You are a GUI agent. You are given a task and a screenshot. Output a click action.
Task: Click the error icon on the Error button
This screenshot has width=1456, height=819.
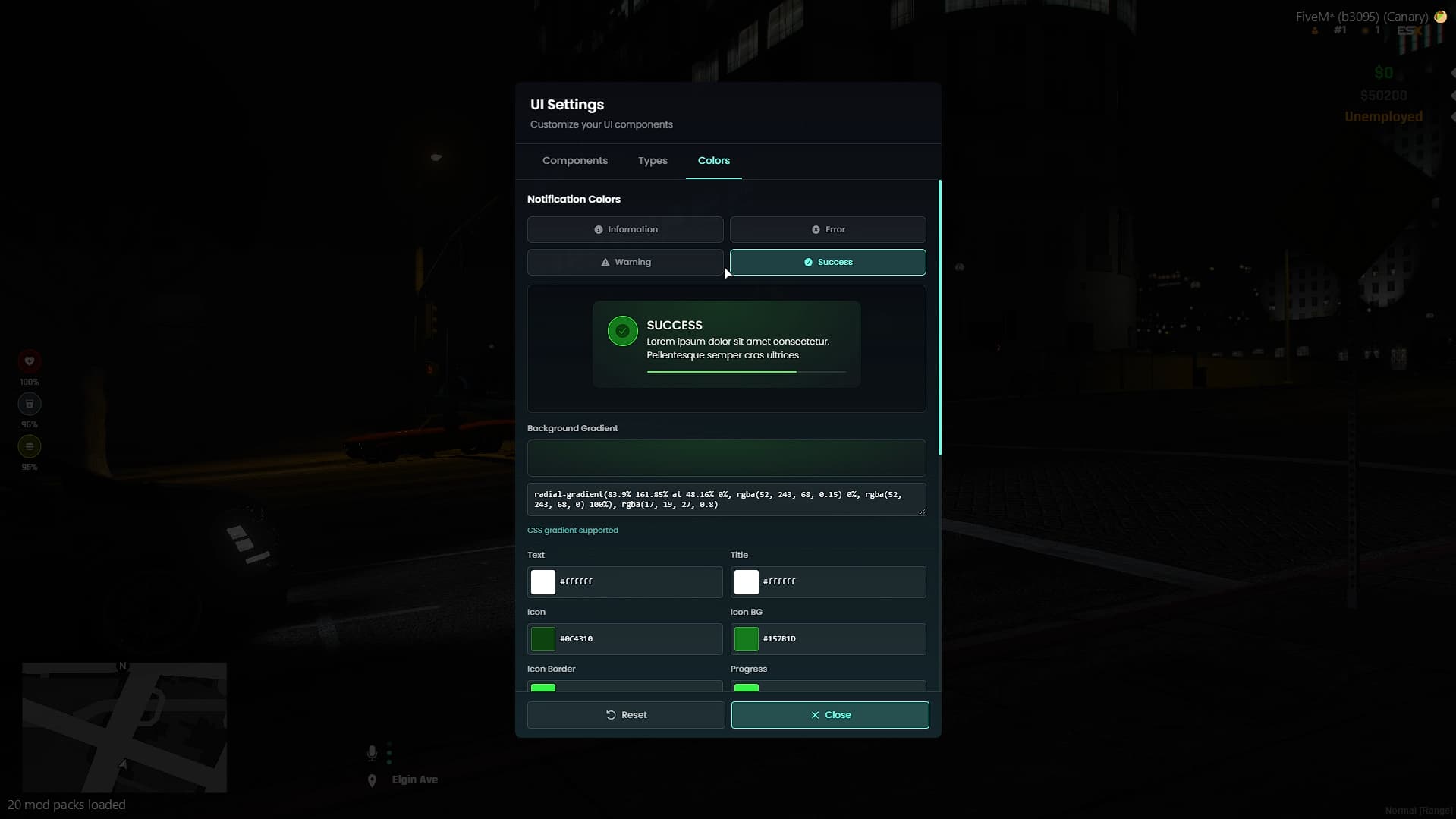coord(814,228)
